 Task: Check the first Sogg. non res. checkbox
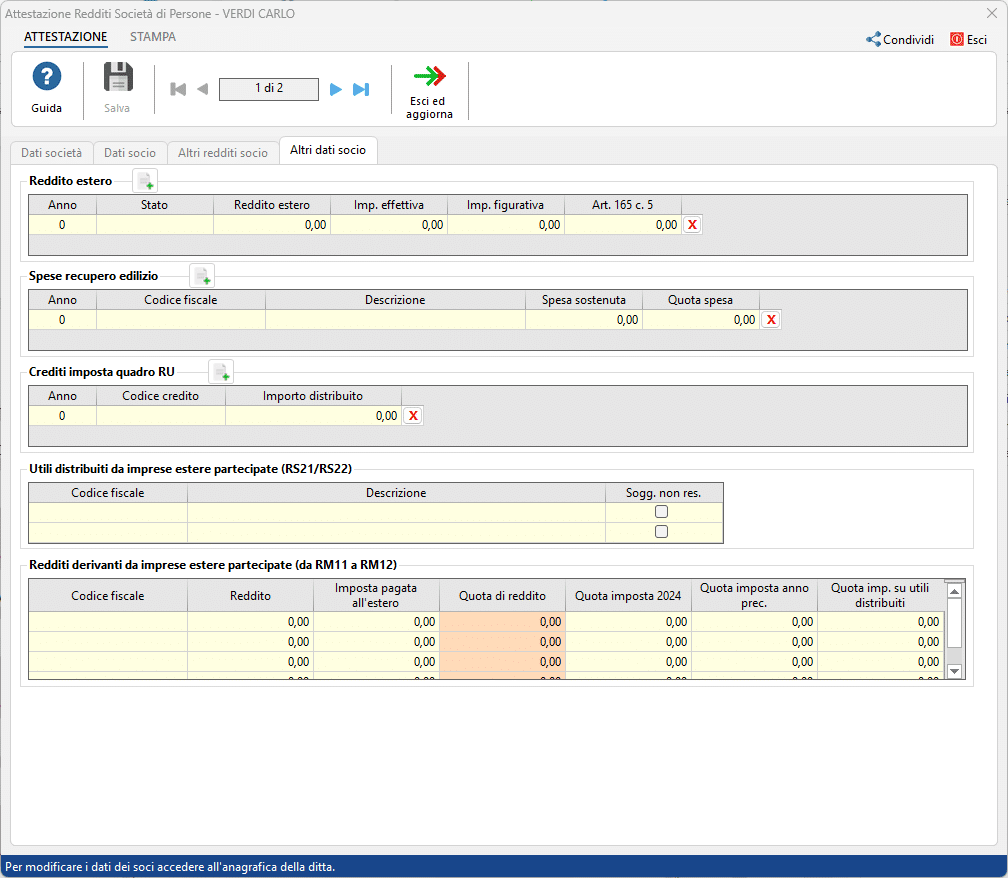coord(662,510)
